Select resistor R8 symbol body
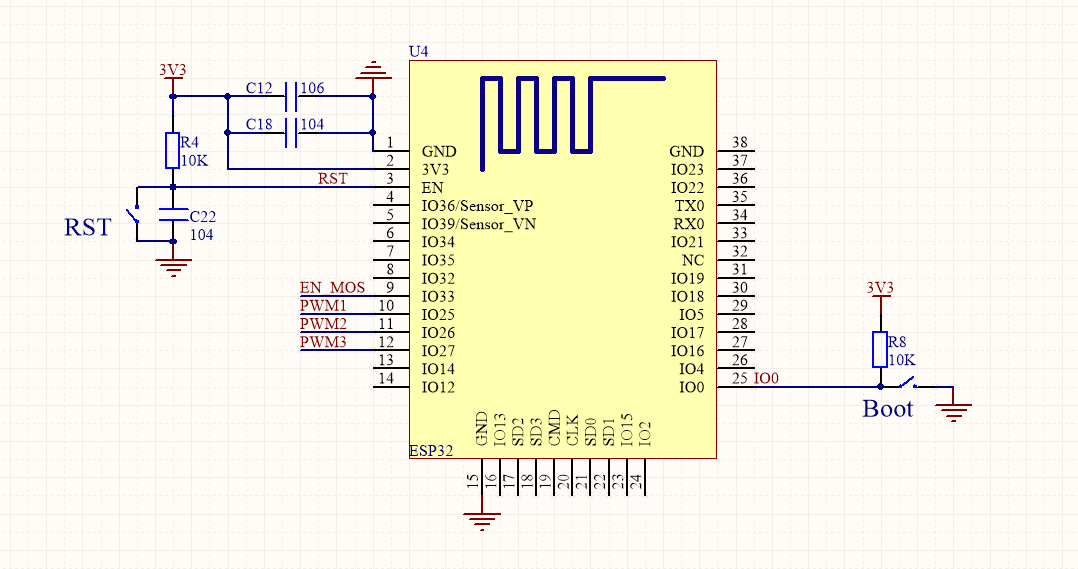The image size is (1078, 569). click(x=880, y=349)
